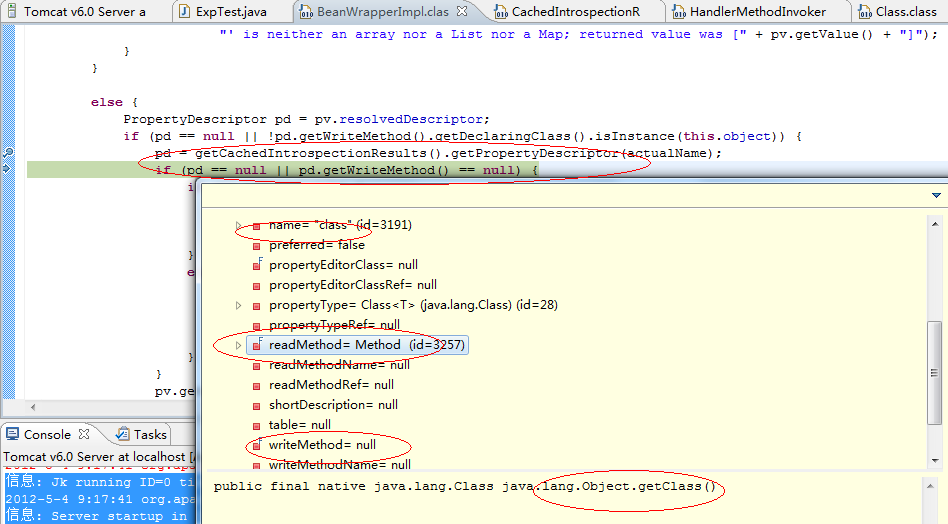Click the breakpoint marker in editor gutter
948x524 pixels.
(x=8, y=152)
